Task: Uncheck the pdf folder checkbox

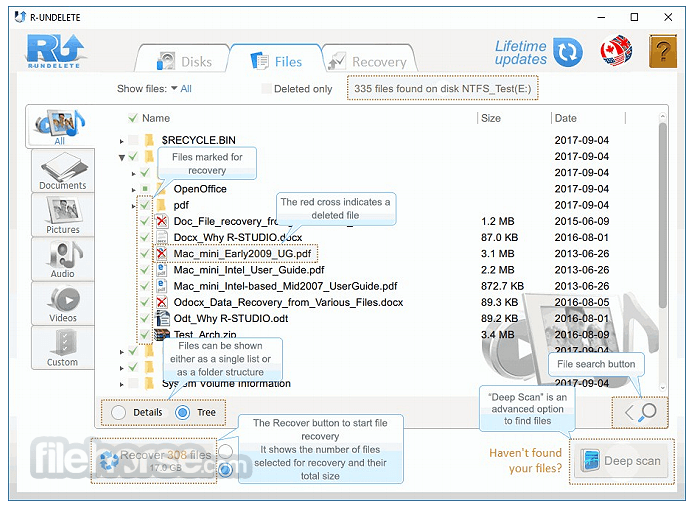Action: [145, 205]
